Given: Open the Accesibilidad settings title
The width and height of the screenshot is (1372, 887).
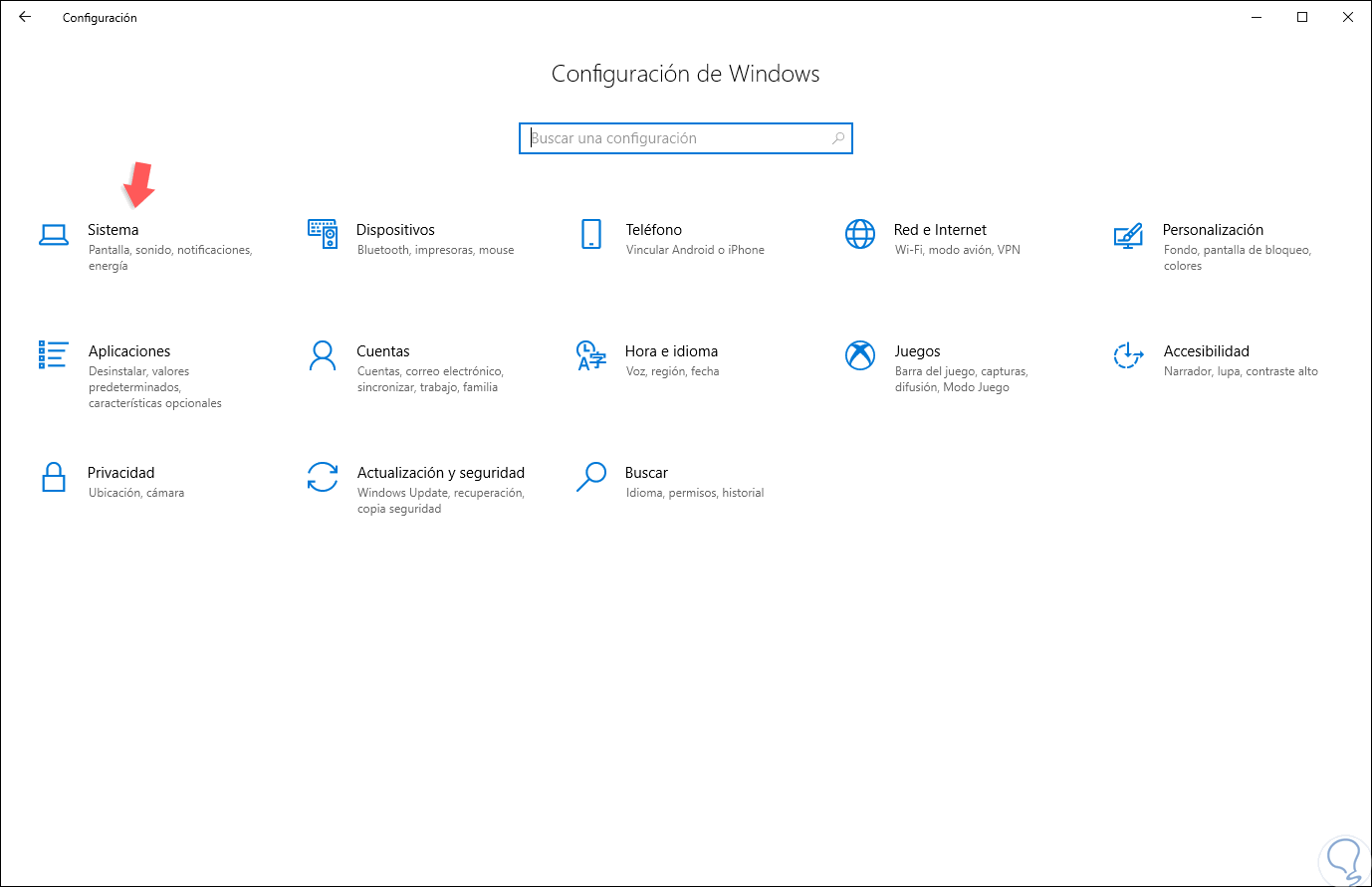Looking at the screenshot, I should 1207,351.
